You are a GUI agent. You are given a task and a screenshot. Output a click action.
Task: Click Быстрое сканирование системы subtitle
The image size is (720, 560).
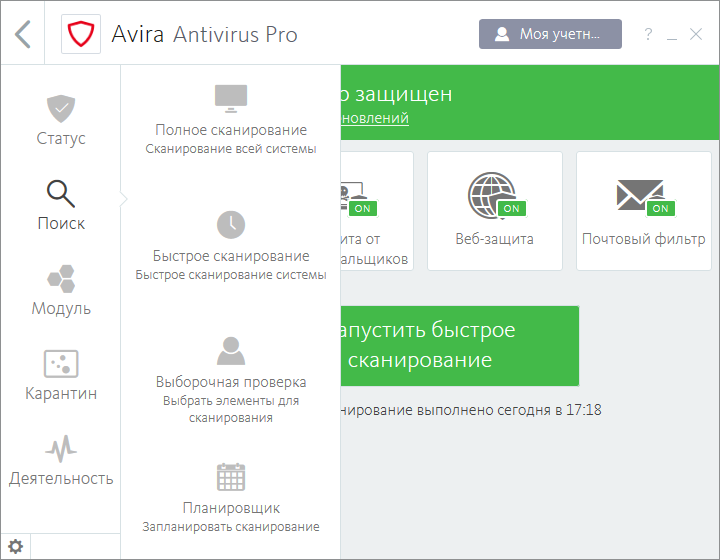point(231,275)
